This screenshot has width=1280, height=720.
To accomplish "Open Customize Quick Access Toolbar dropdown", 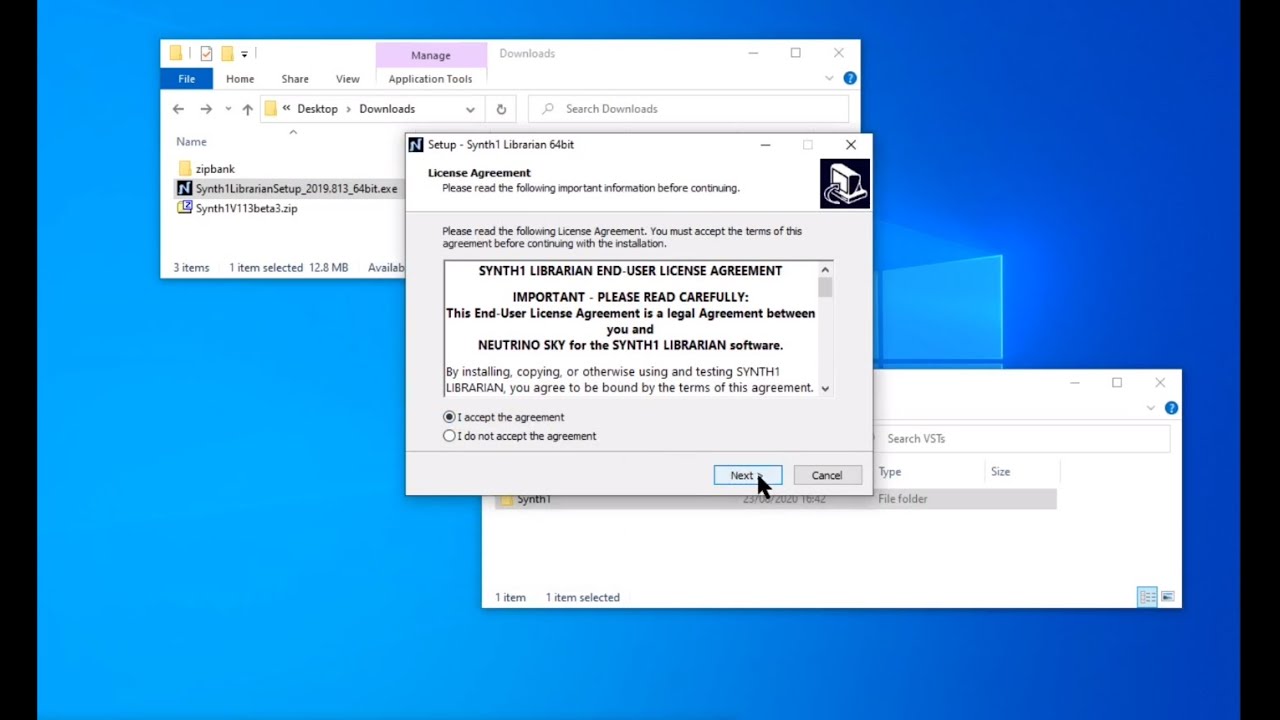I will (244, 54).
